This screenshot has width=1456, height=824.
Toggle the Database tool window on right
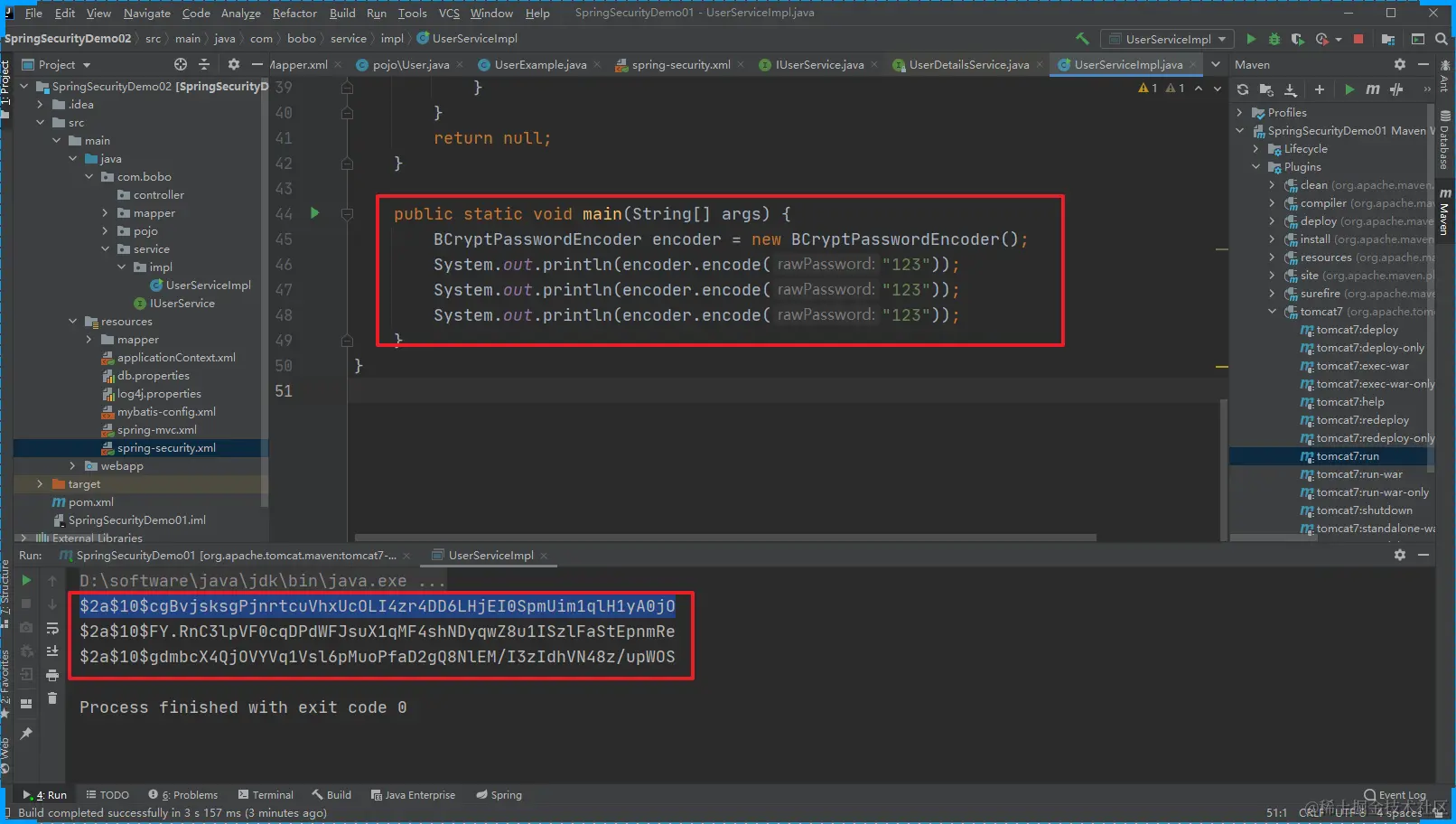[x=1445, y=141]
